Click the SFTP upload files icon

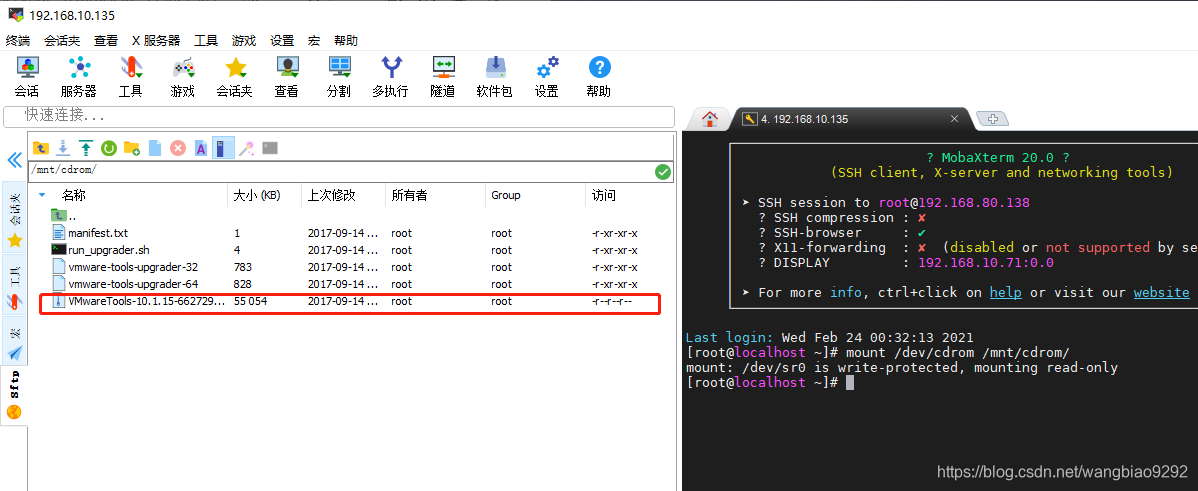pyautogui.click(x=86, y=147)
